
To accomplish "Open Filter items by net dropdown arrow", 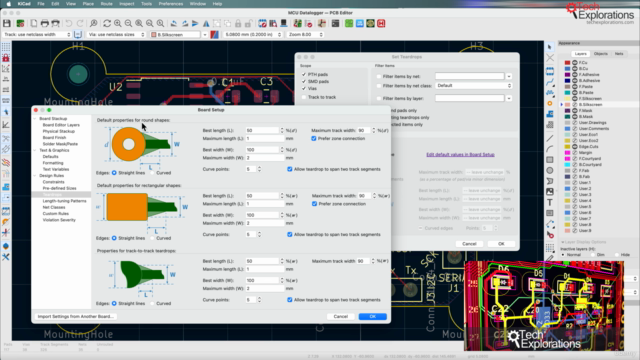I will click(509, 76).
